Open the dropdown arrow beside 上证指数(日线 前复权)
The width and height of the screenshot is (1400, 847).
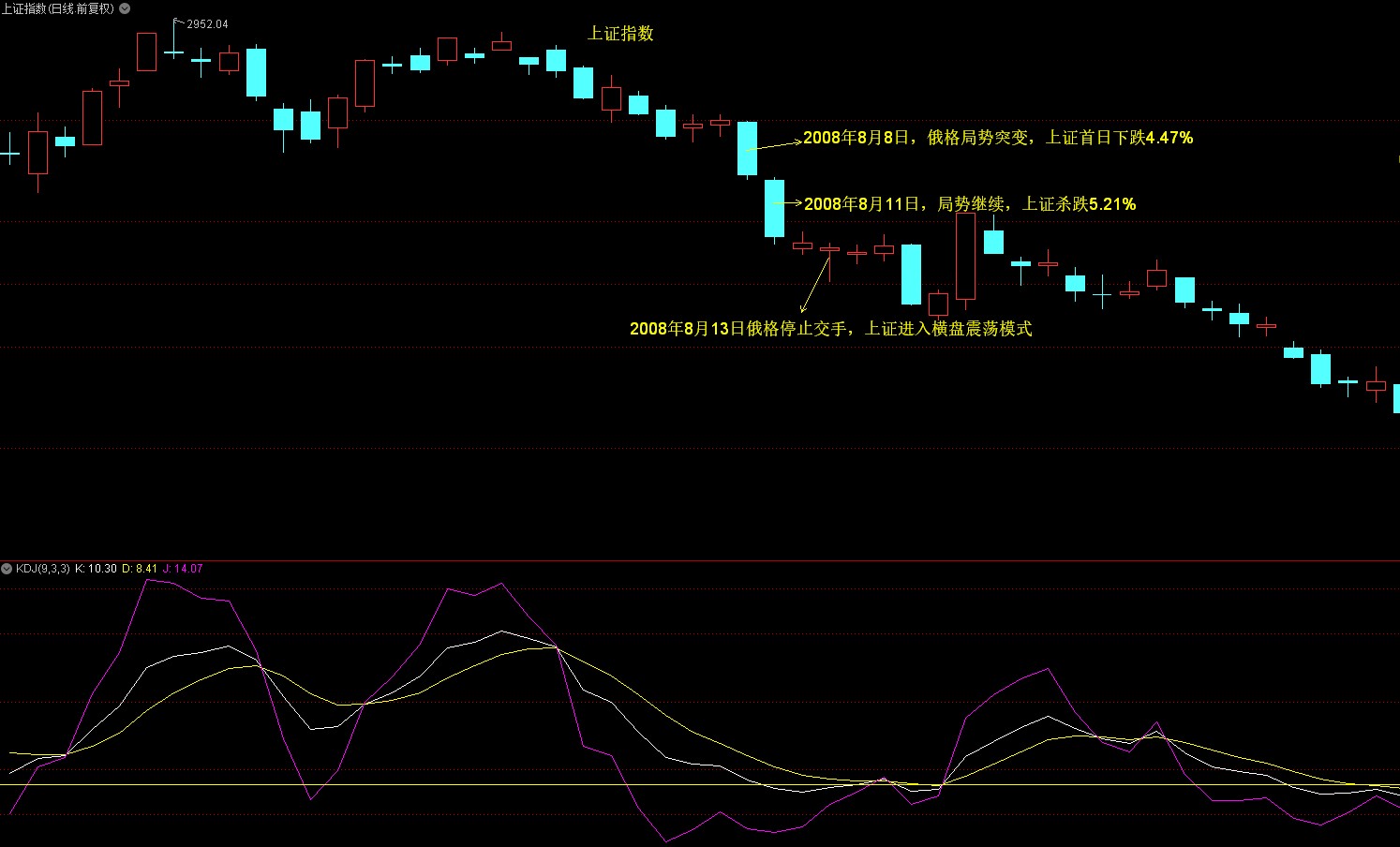click(x=126, y=8)
